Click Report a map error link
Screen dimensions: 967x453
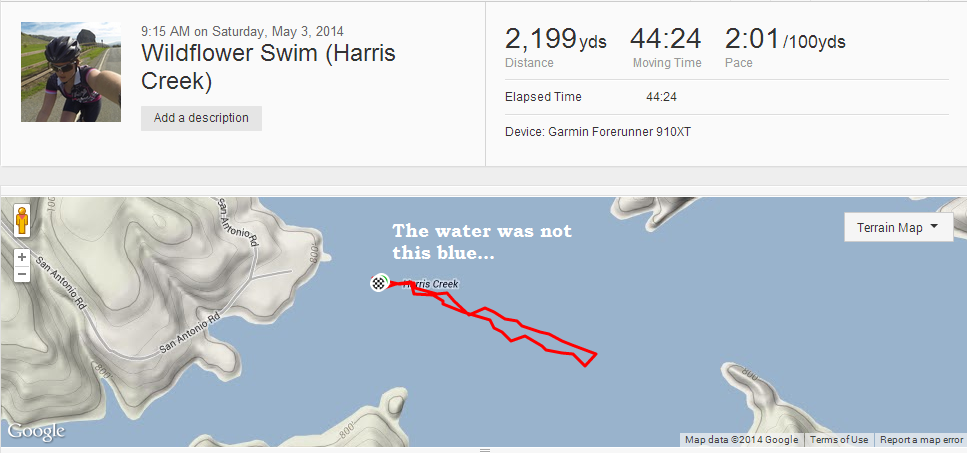921,440
